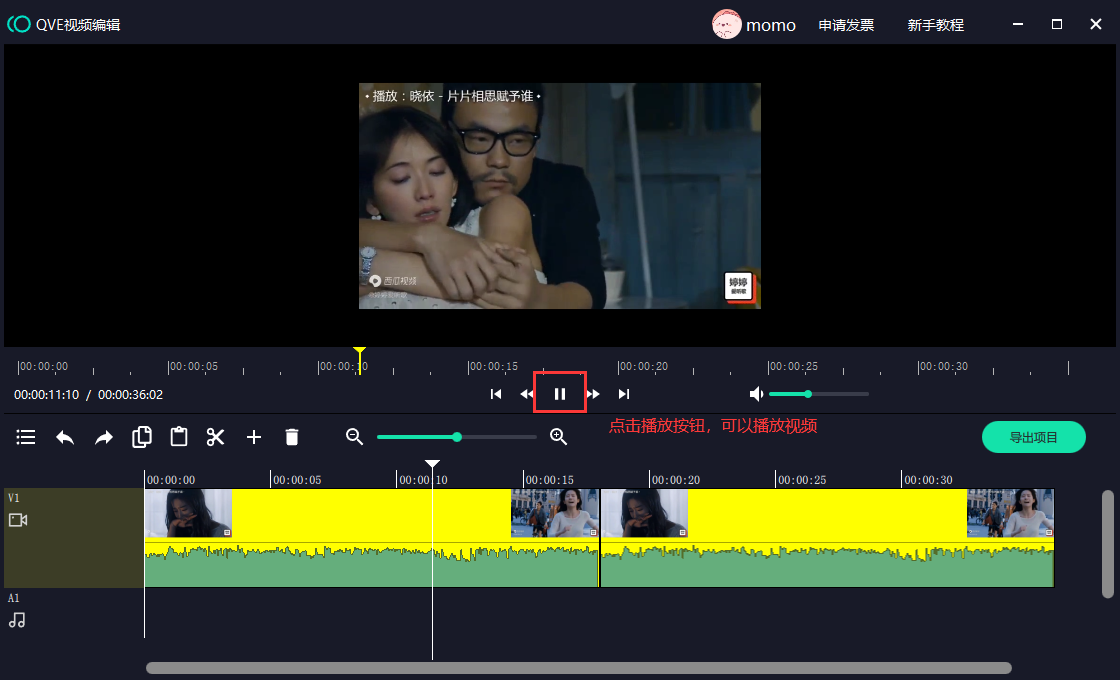Open the 申请发票 invoice menu

(x=846, y=25)
